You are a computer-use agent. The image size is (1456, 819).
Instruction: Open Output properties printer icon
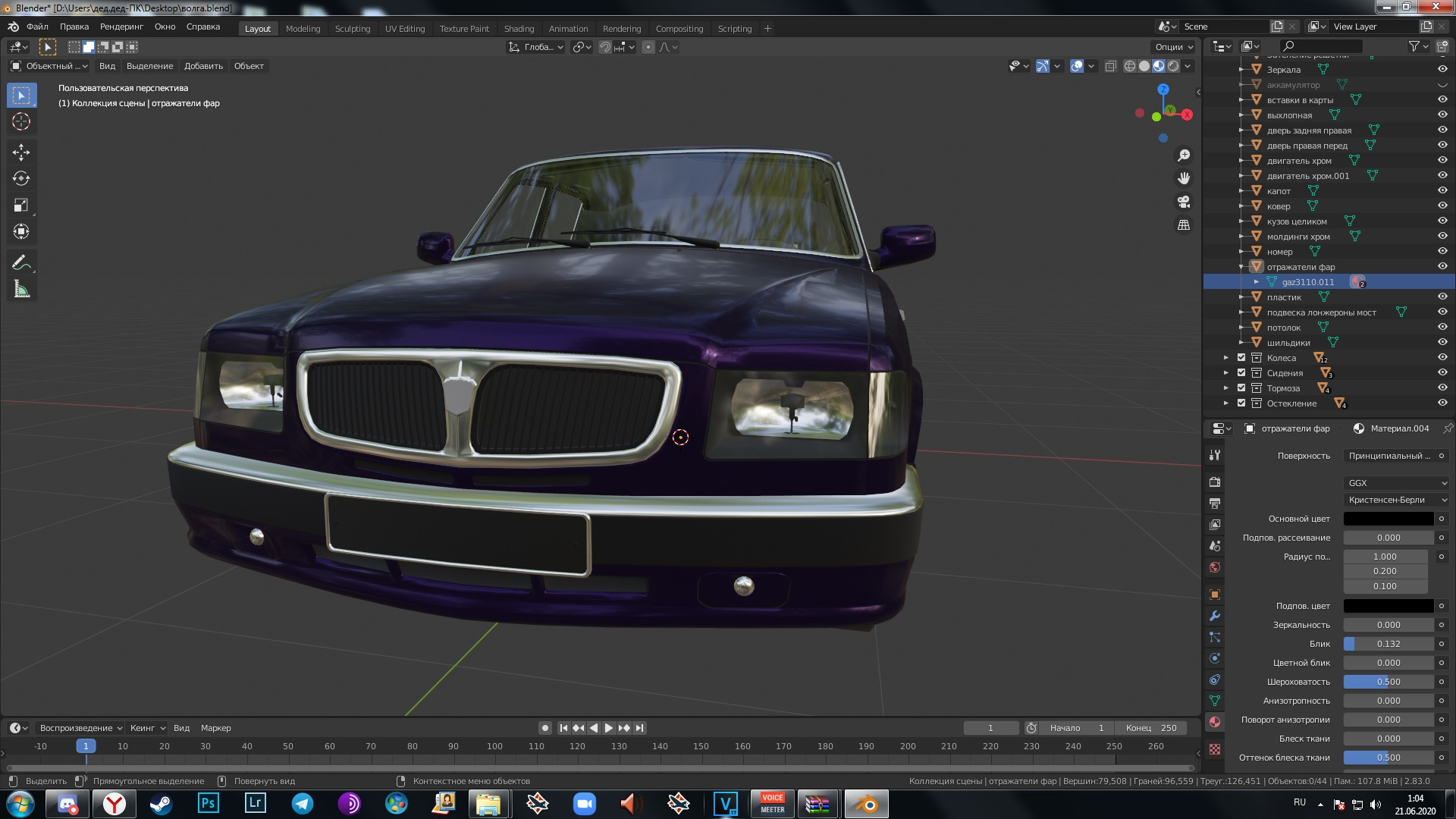tap(1215, 504)
